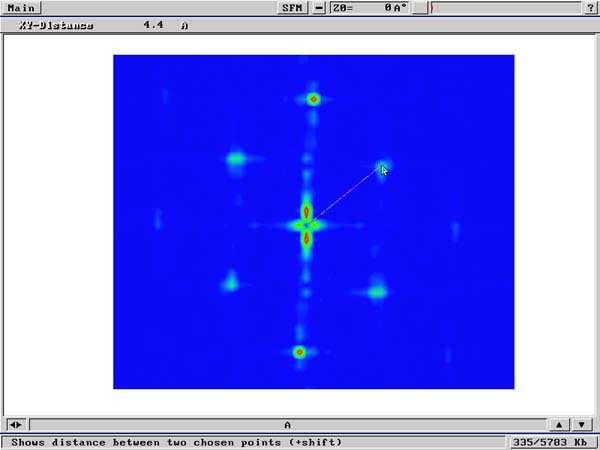600x450 pixels.
Task: Click the upper-right spot at measurement line end
Action: click(x=382, y=165)
